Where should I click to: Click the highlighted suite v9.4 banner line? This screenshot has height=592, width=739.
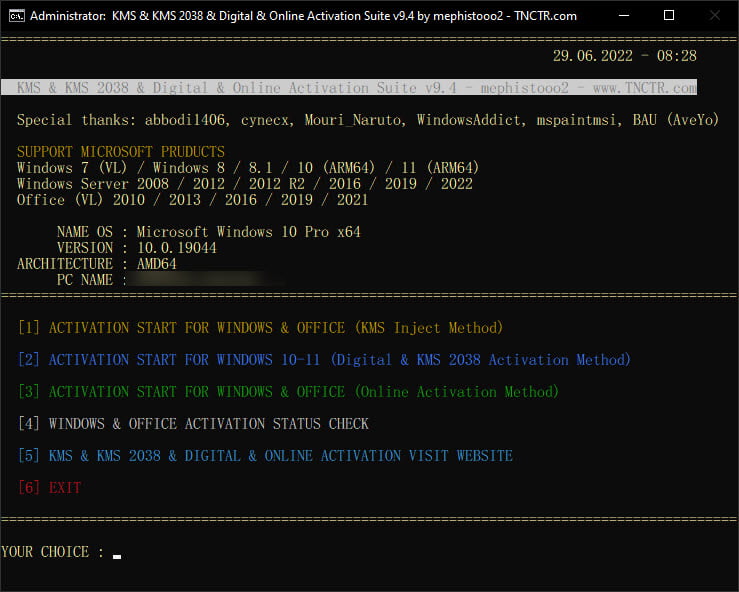click(349, 87)
